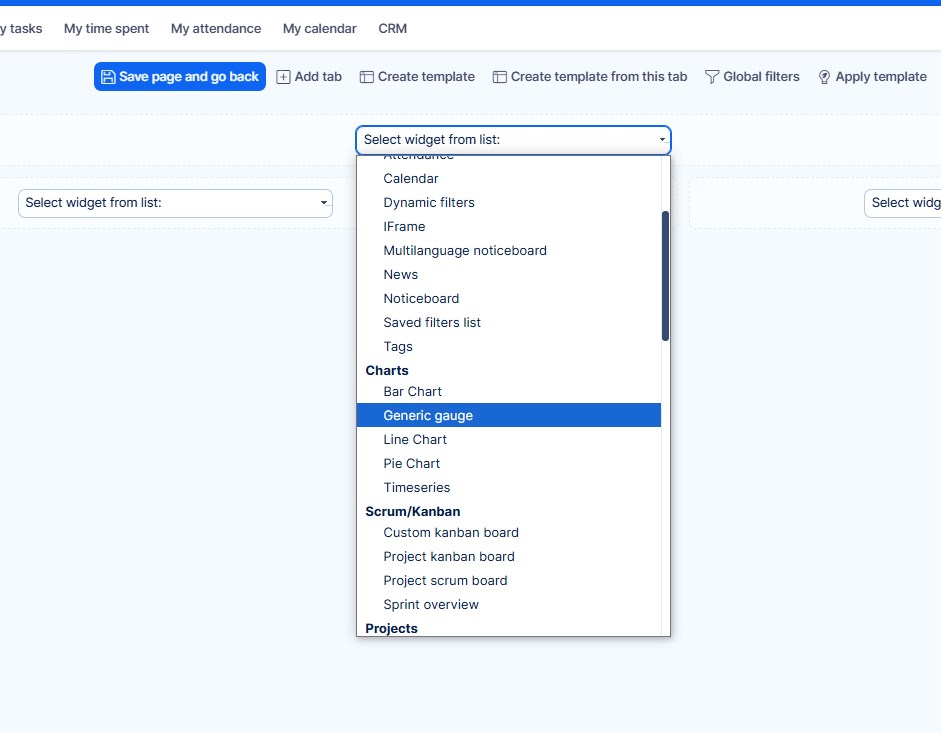
Task: Select the Bar Chart widget option
Action: (412, 391)
